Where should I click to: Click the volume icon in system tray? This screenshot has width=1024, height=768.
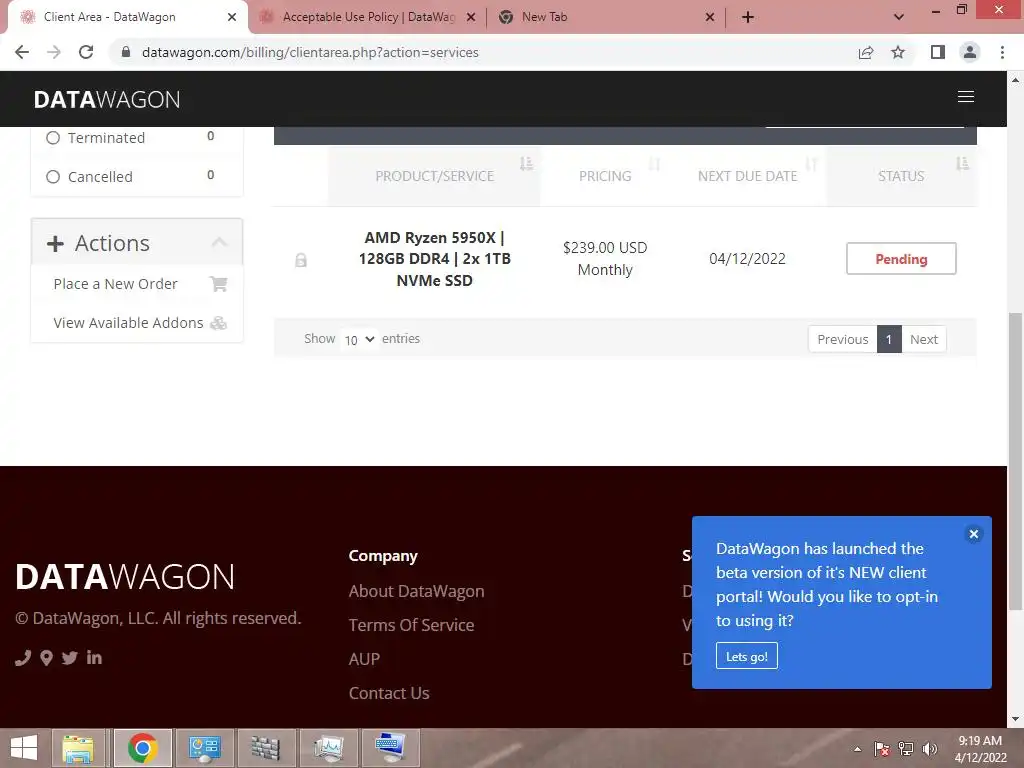coord(930,749)
